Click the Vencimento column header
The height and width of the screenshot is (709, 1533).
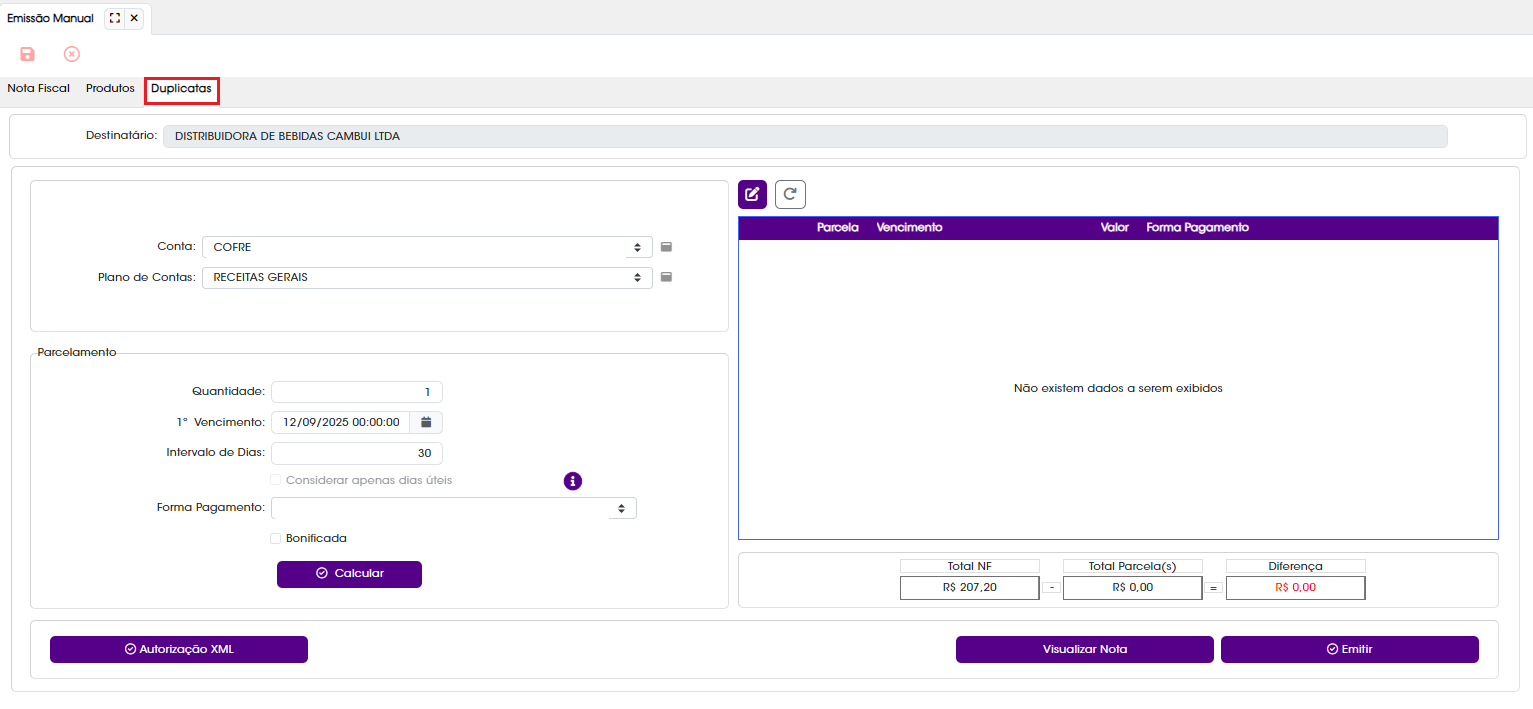909,228
